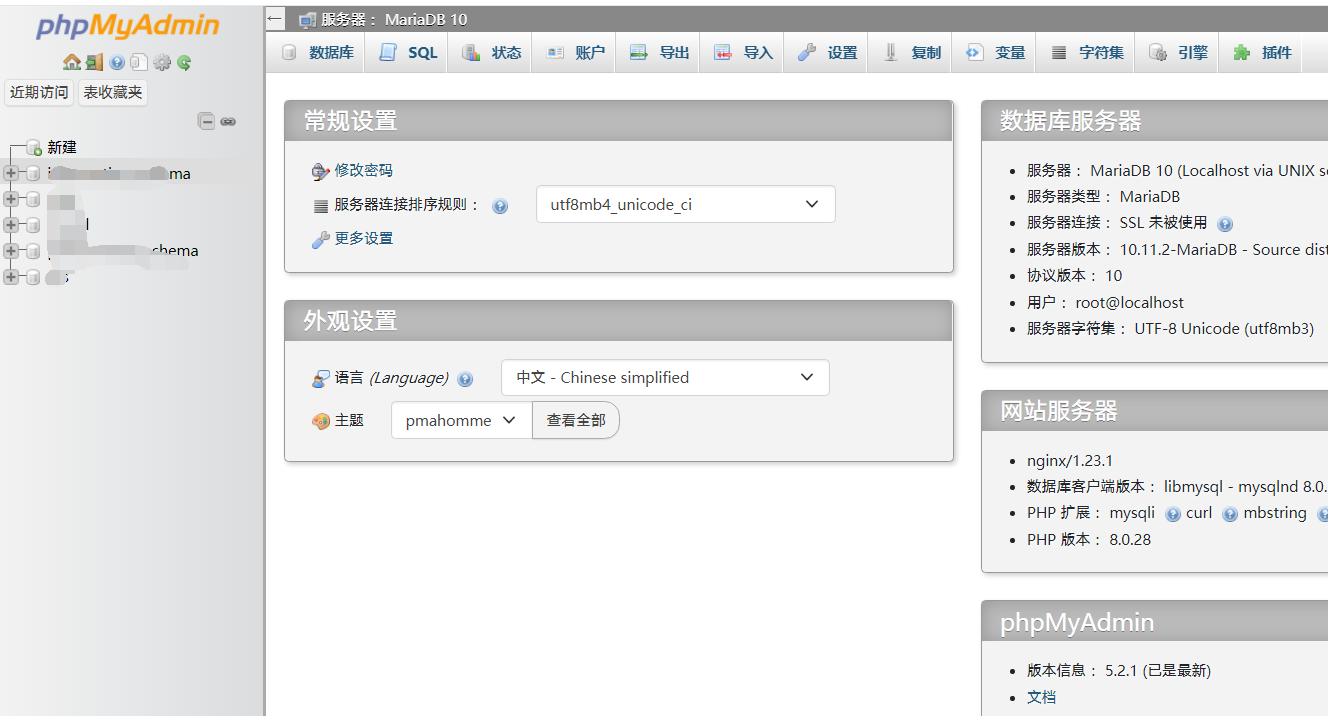Click UTF-8 Unicode (utf8mb3) charset text
Screen dimensions: 1328x716
pos(1224,328)
